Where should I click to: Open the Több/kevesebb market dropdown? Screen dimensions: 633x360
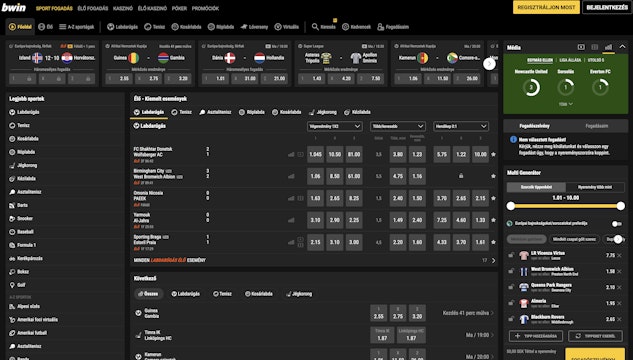[398, 126]
